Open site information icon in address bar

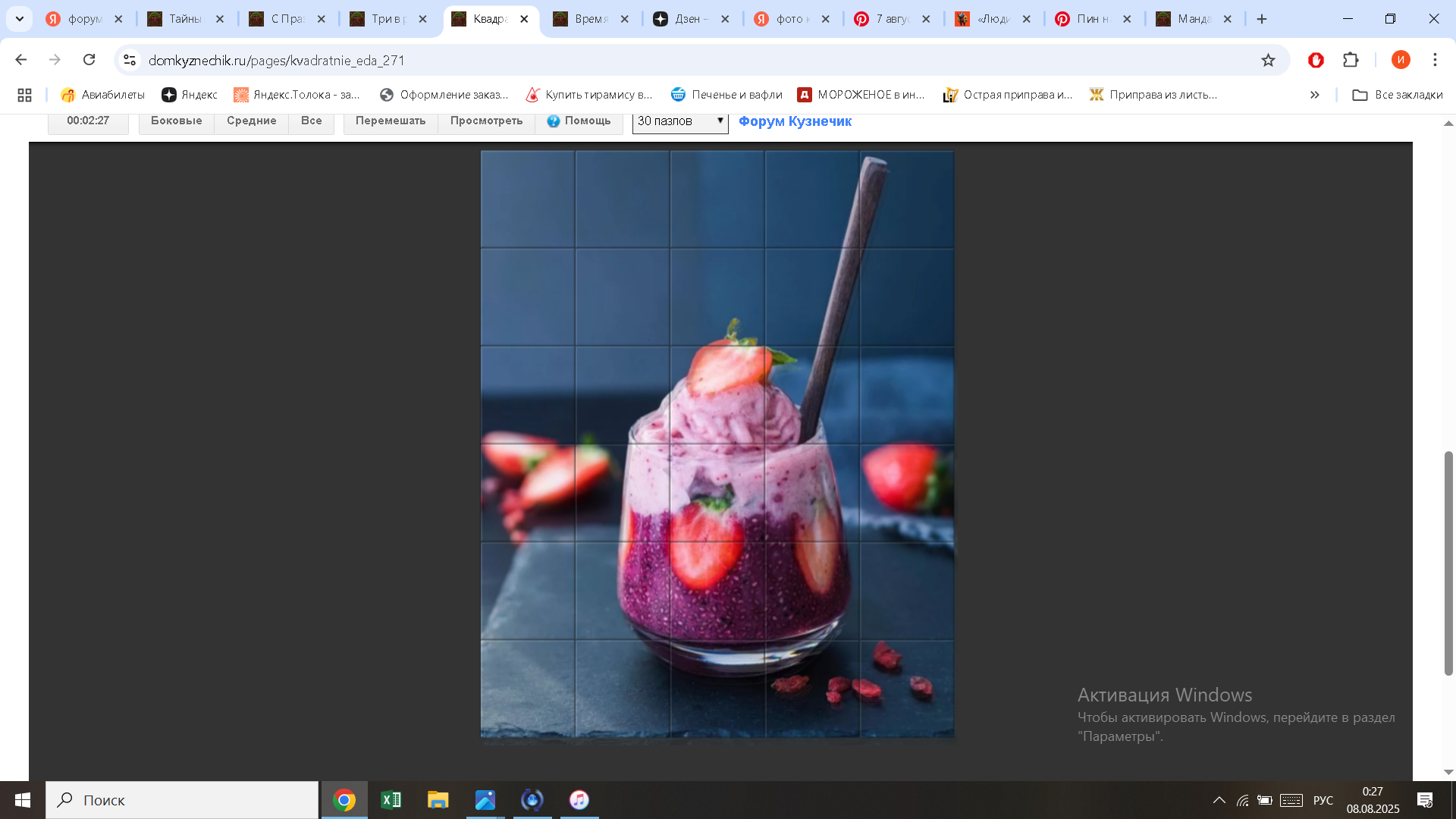click(130, 60)
